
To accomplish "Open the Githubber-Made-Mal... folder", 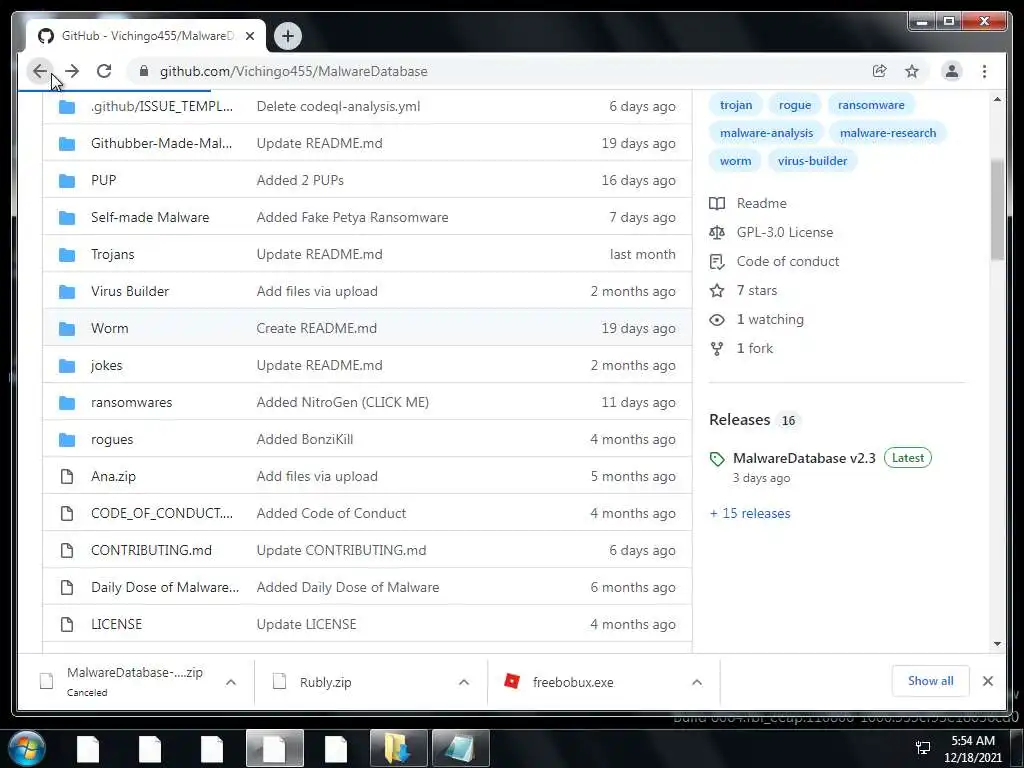I will coord(161,143).
